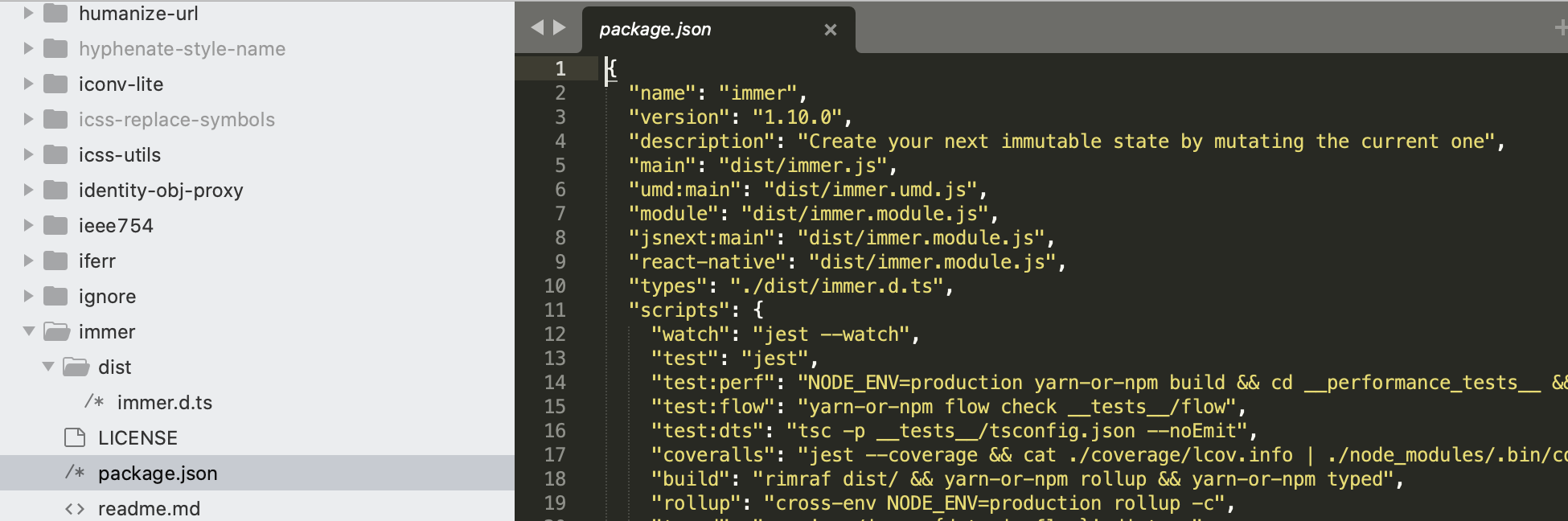Select the dist folder name

click(114, 367)
